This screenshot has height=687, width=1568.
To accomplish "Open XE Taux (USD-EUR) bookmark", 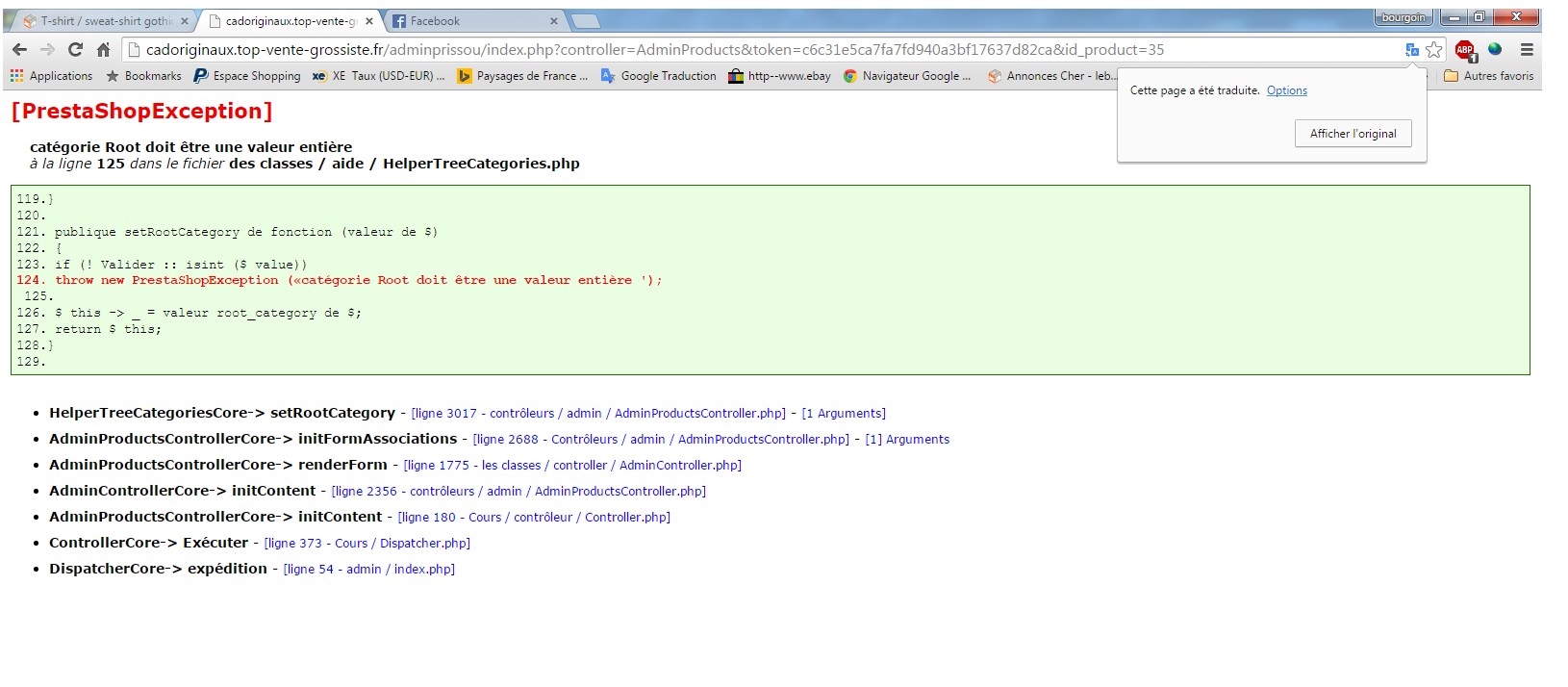I will [378, 76].
